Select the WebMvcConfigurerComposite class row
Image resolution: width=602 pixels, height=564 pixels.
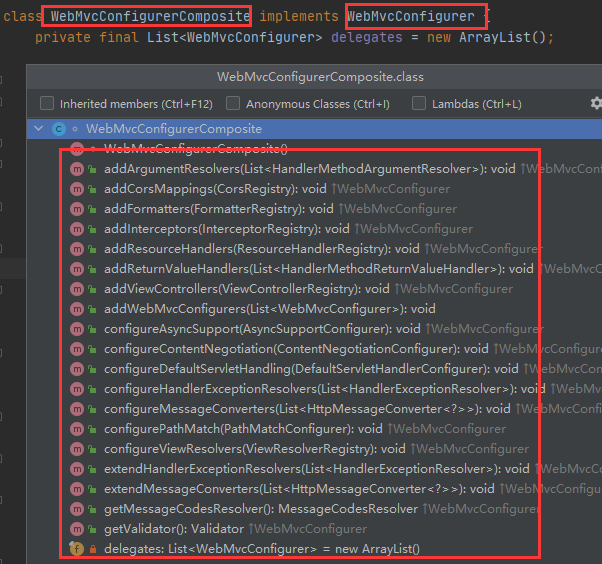click(314, 129)
